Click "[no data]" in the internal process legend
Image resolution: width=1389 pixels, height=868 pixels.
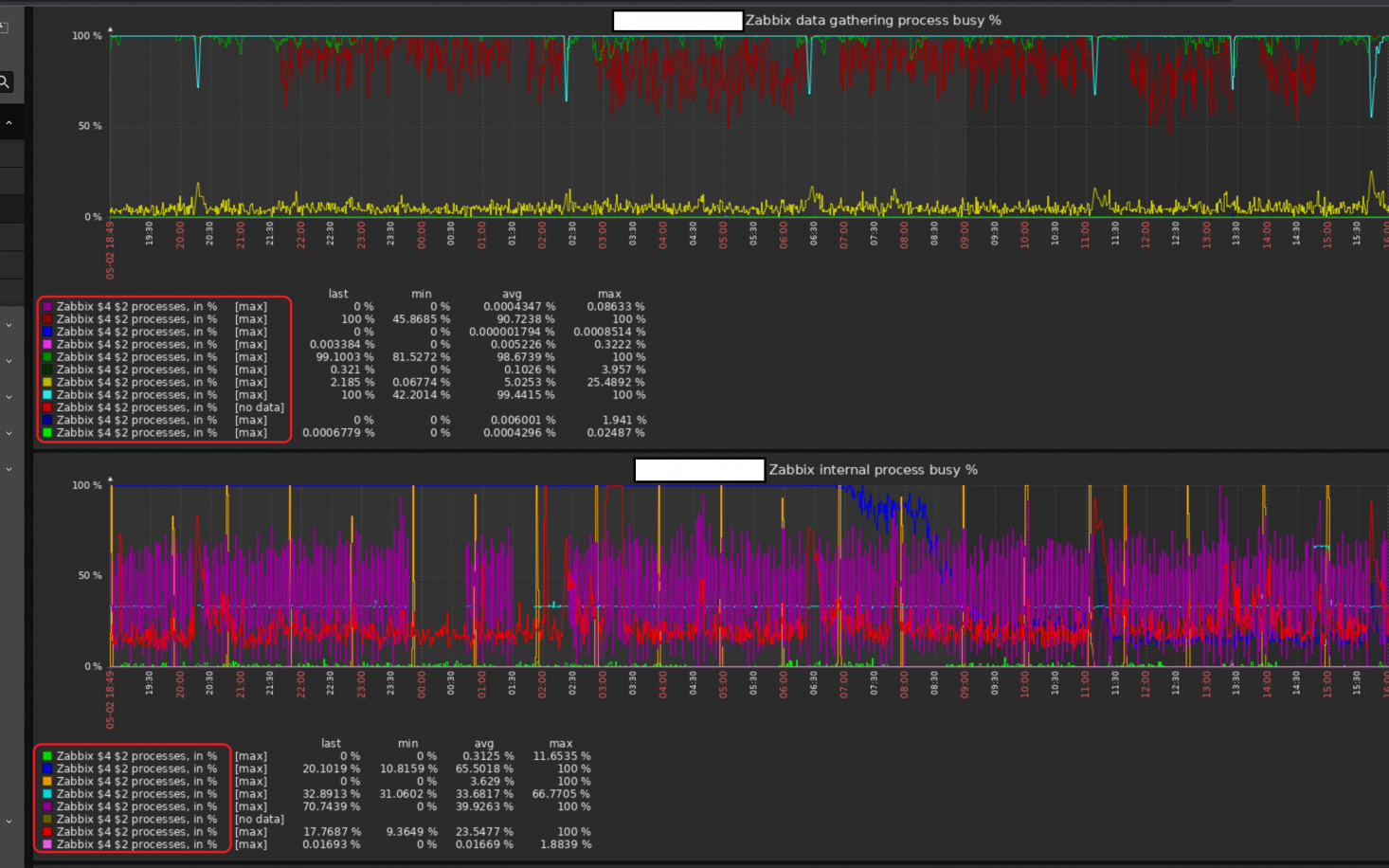pyautogui.click(x=259, y=820)
